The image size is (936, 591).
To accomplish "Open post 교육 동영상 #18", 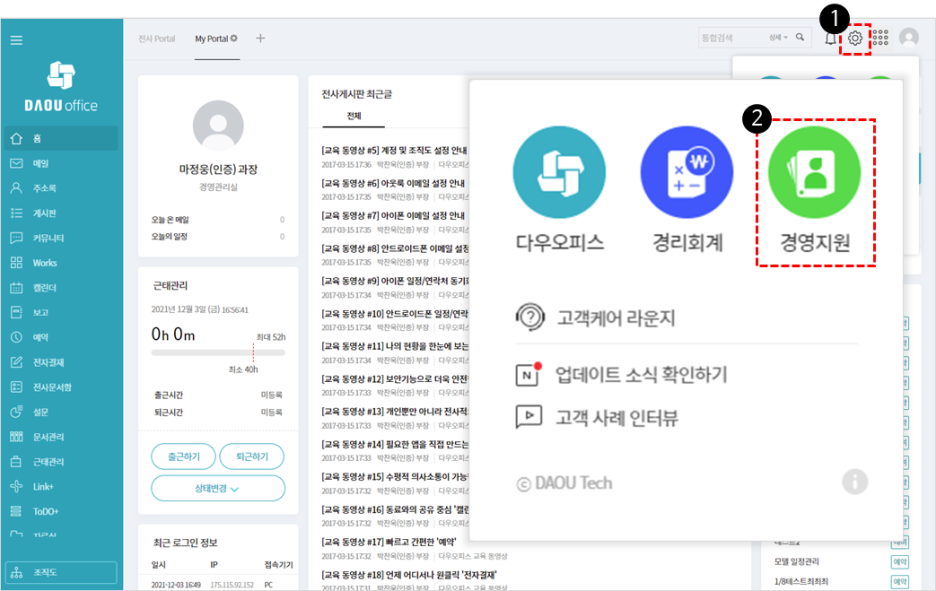I will coord(409,575).
